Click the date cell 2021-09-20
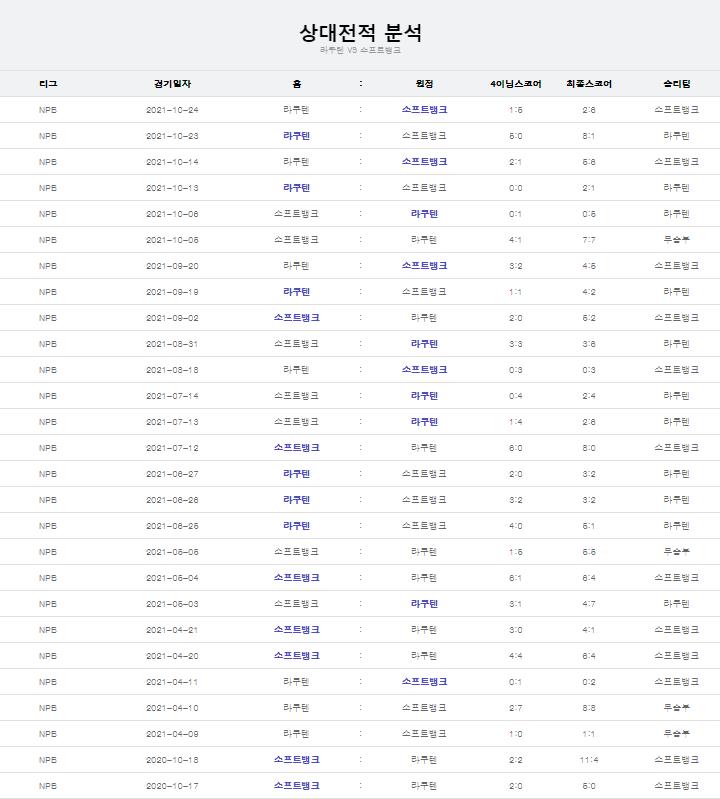720x799 pixels. [172, 266]
